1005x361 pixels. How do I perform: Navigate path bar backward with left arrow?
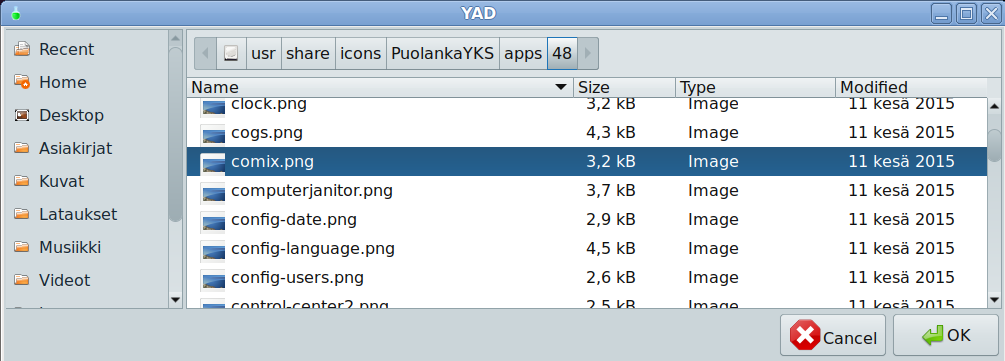[206, 53]
